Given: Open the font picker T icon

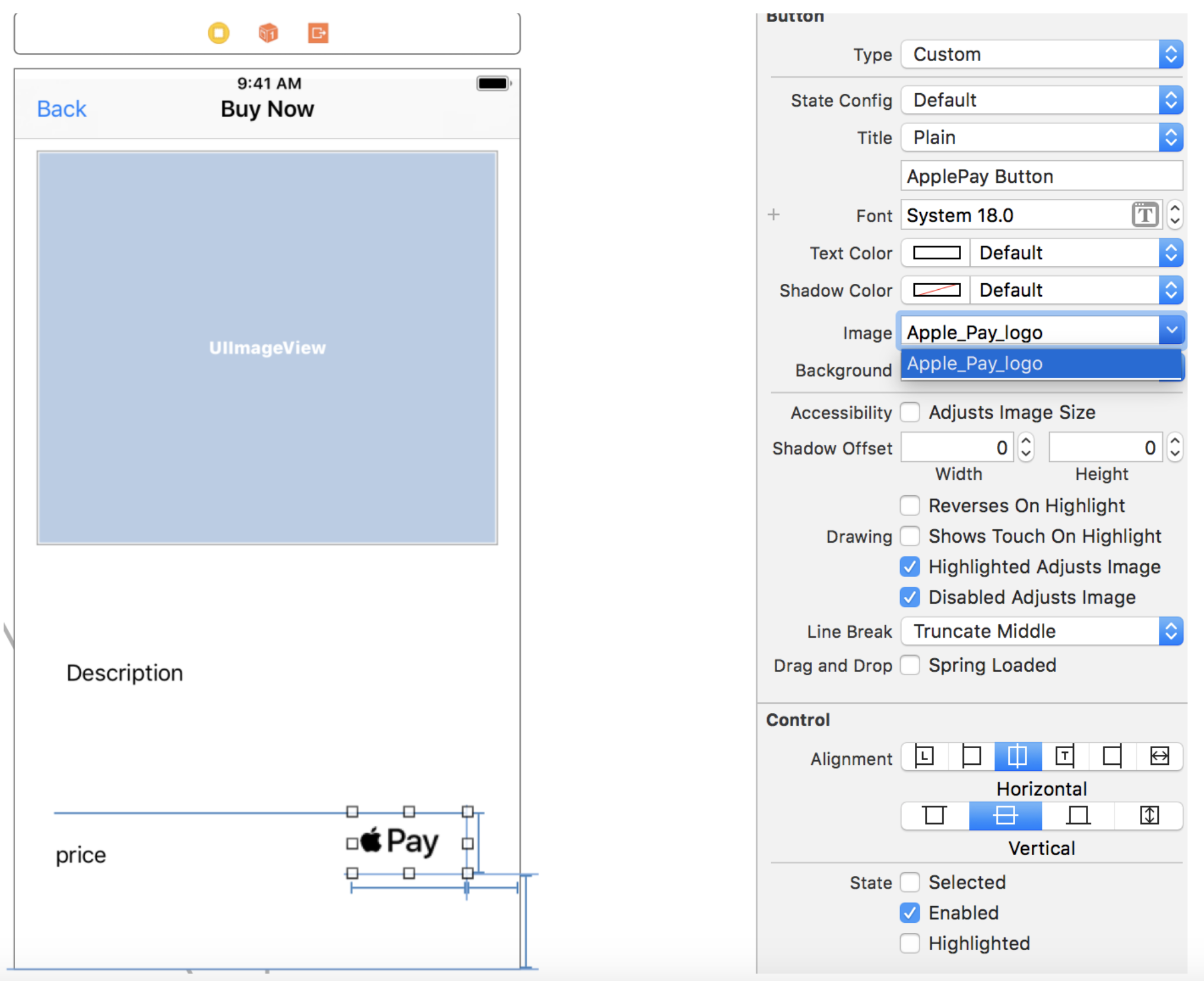Looking at the screenshot, I should coord(1145,215).
